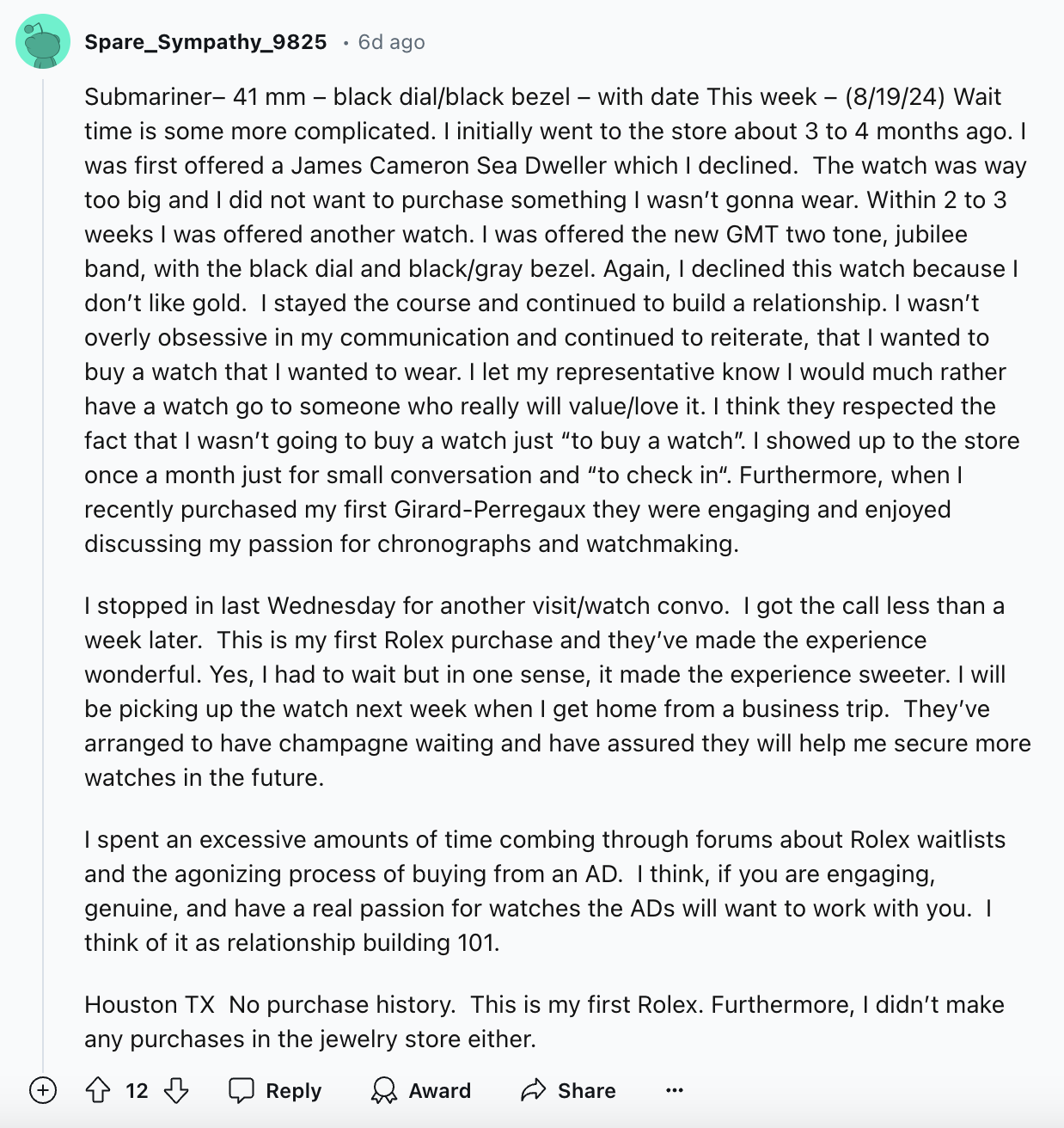
Task: Toggle comment thread with circled plus icon
Action: [43, 1090]
